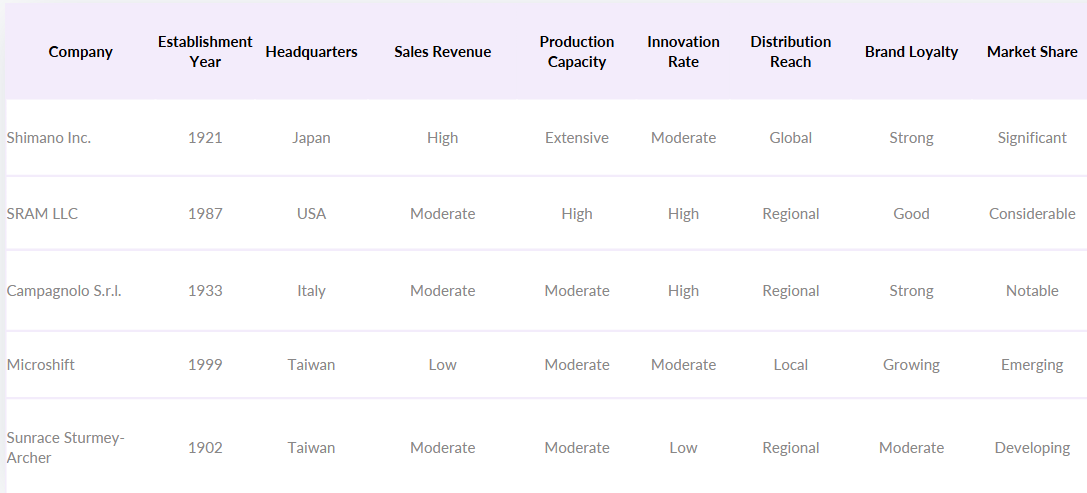Screen dimensions: 1087x493
Task: Click the Extensive production capacity cell
Action: point(577,138)
